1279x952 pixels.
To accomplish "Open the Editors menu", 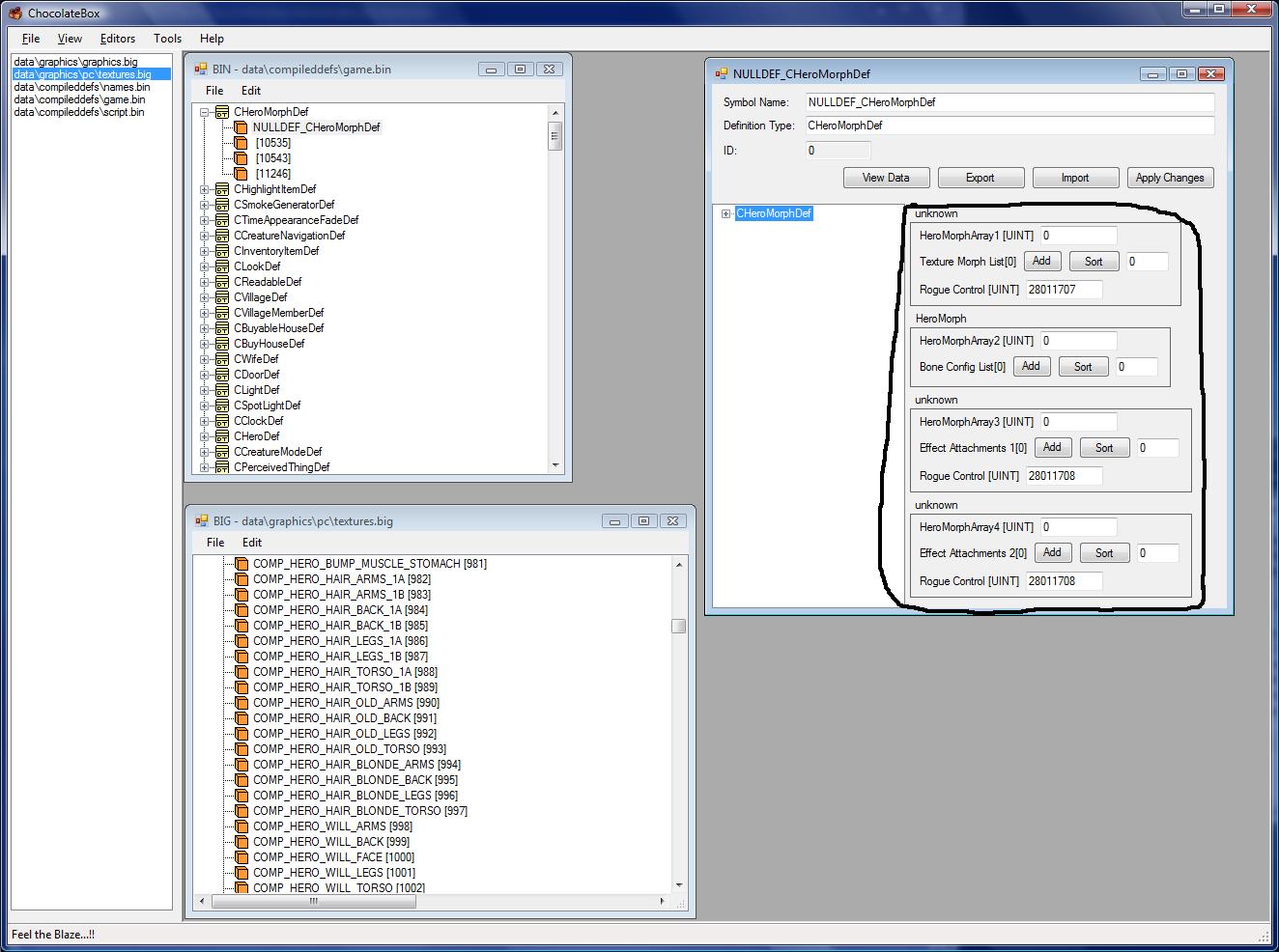I will (117, 39).
